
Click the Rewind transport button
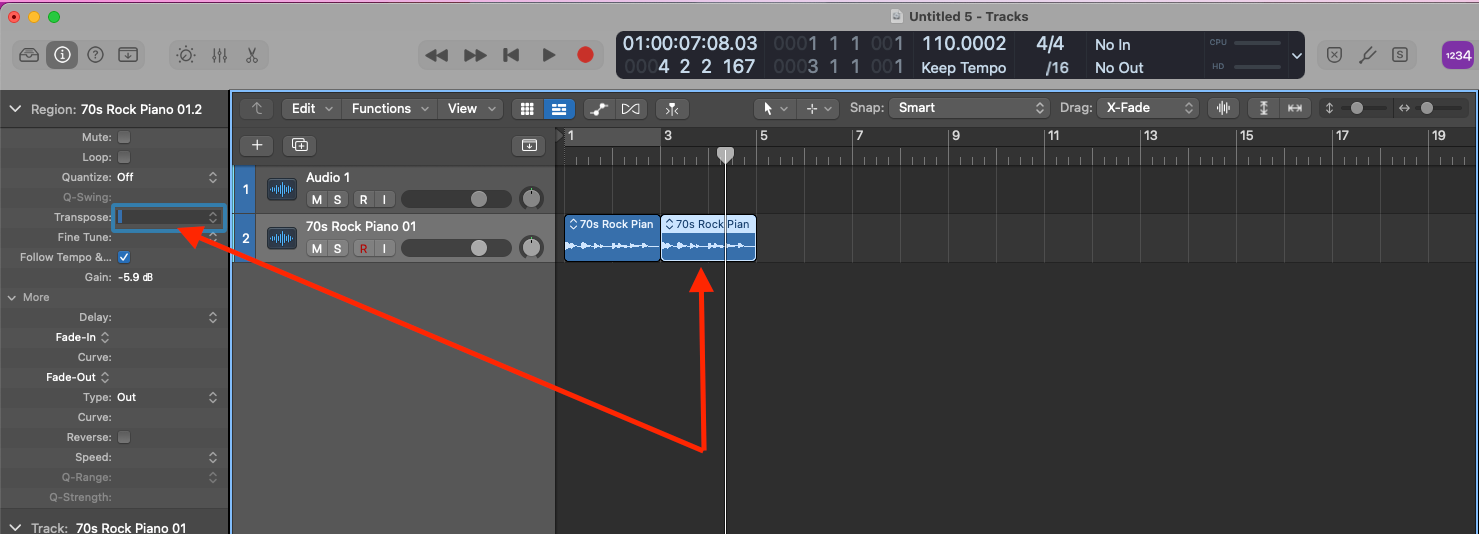click(x=436, y=56)
